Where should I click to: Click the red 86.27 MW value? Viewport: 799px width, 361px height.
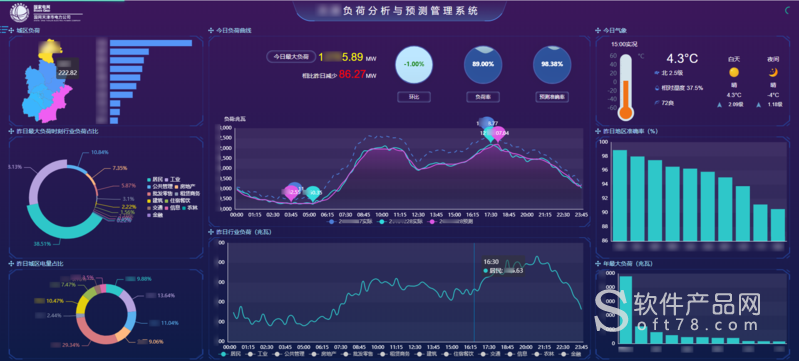352,74
